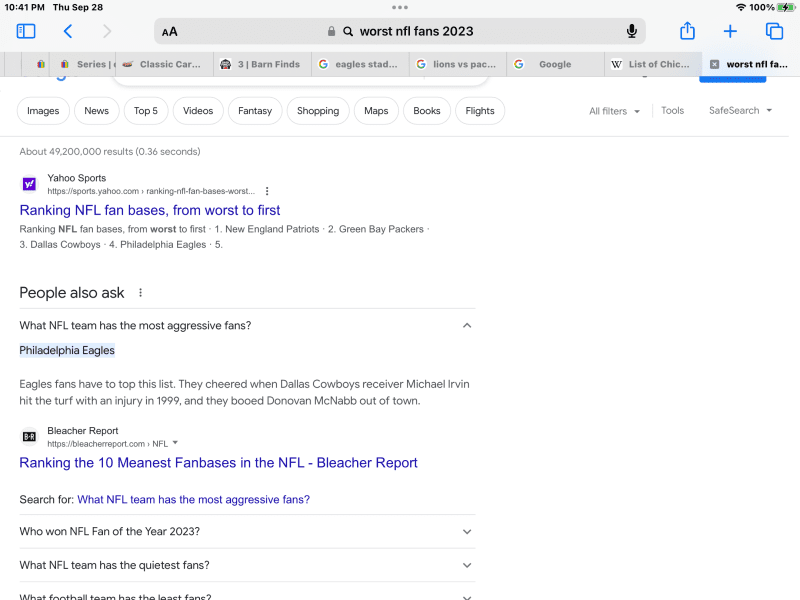Tap the microphone dictation icon
The width and height of the screenshot is (800, 600).
pos(632,31)
